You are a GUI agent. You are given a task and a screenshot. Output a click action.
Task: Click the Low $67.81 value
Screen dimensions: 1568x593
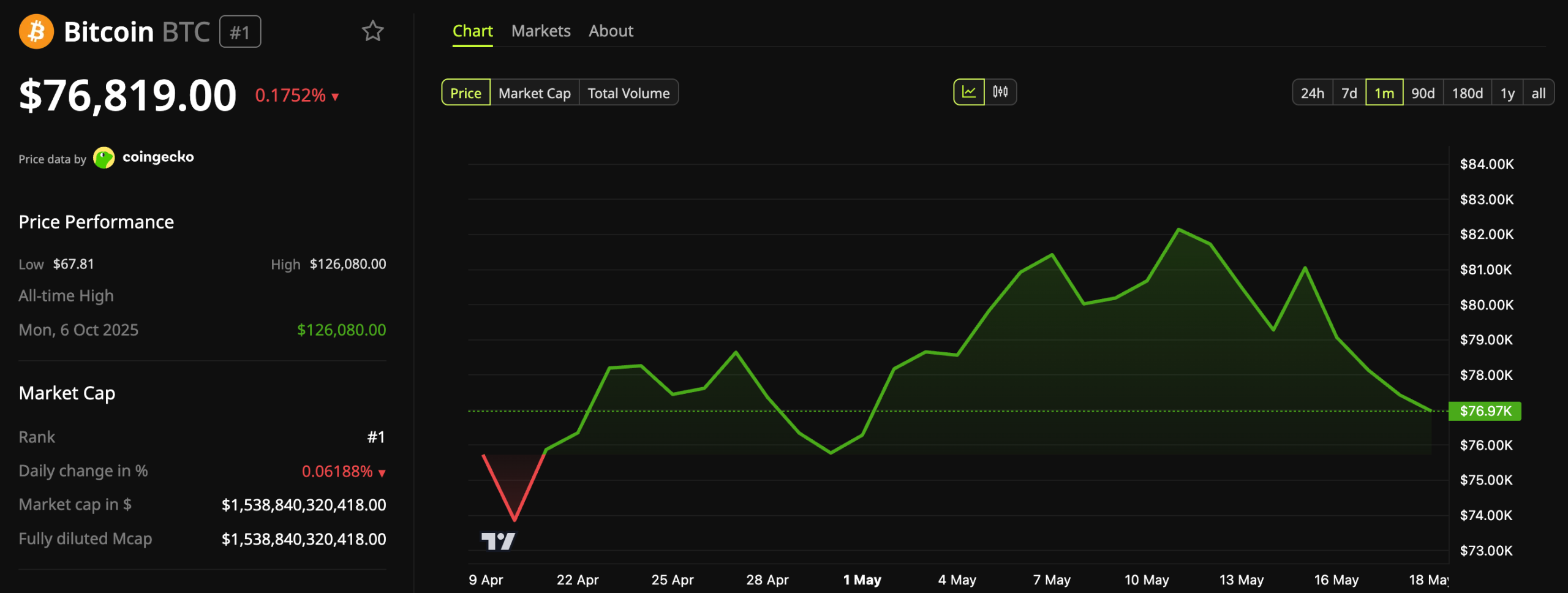(73, 264)
